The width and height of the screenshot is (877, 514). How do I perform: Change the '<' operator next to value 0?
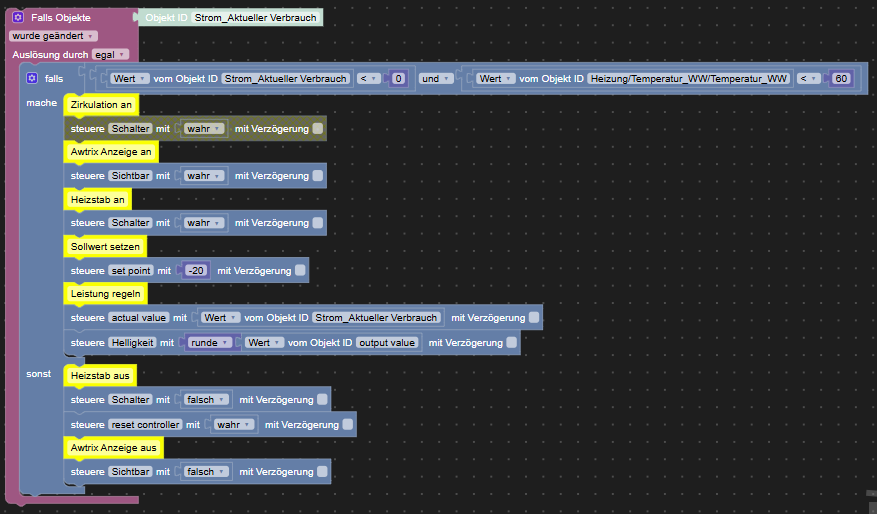369,78
